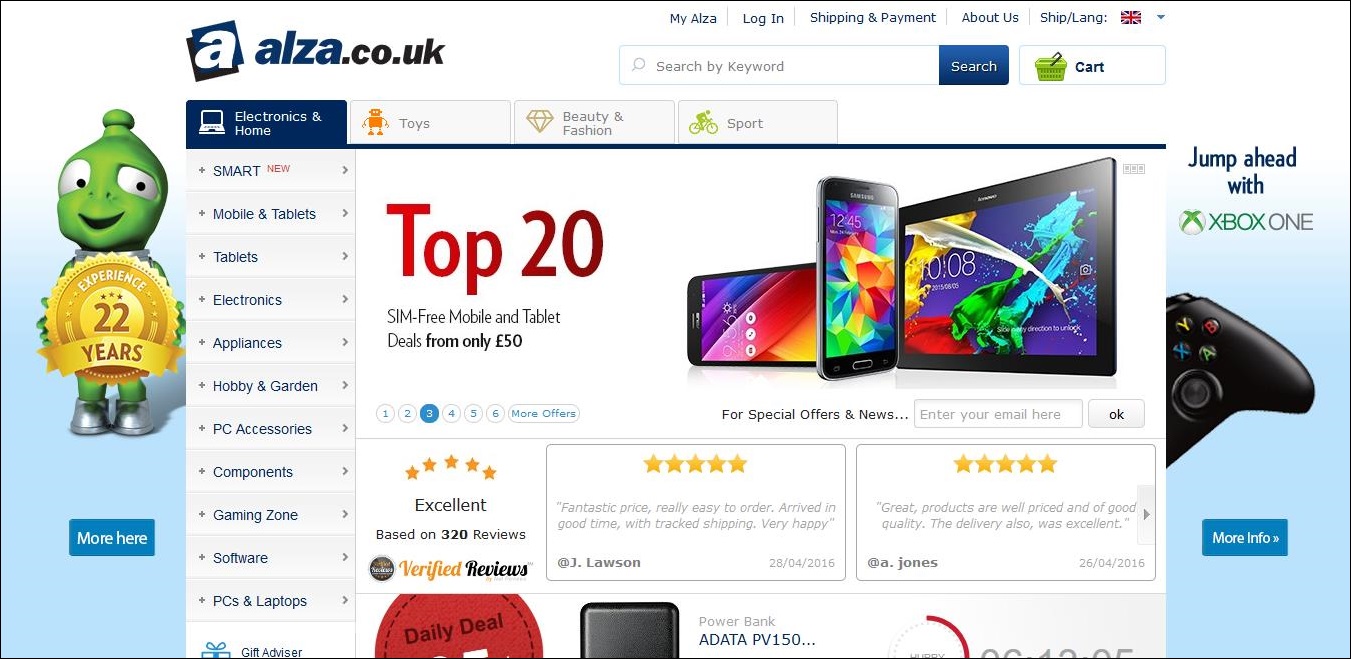Viewport: 1351px width, 659px height.
Task: Click the diamond Beauty & Fashion icon
Action: 540,122
